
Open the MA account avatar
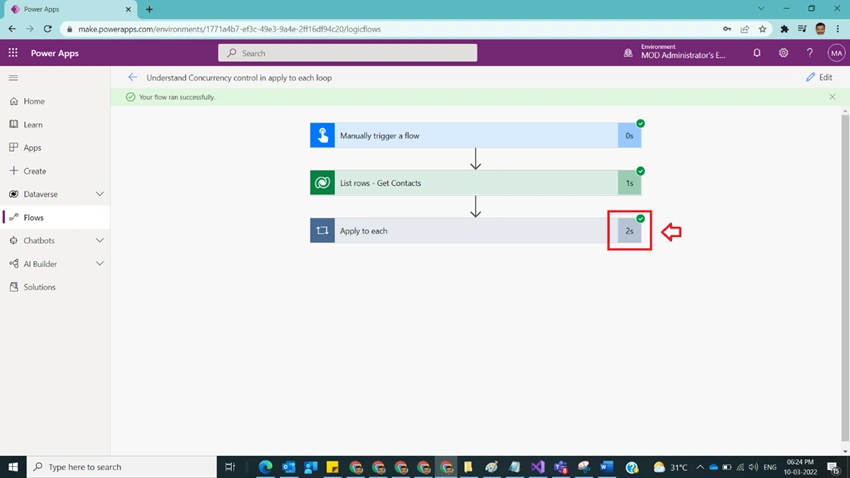coord(836,53)
